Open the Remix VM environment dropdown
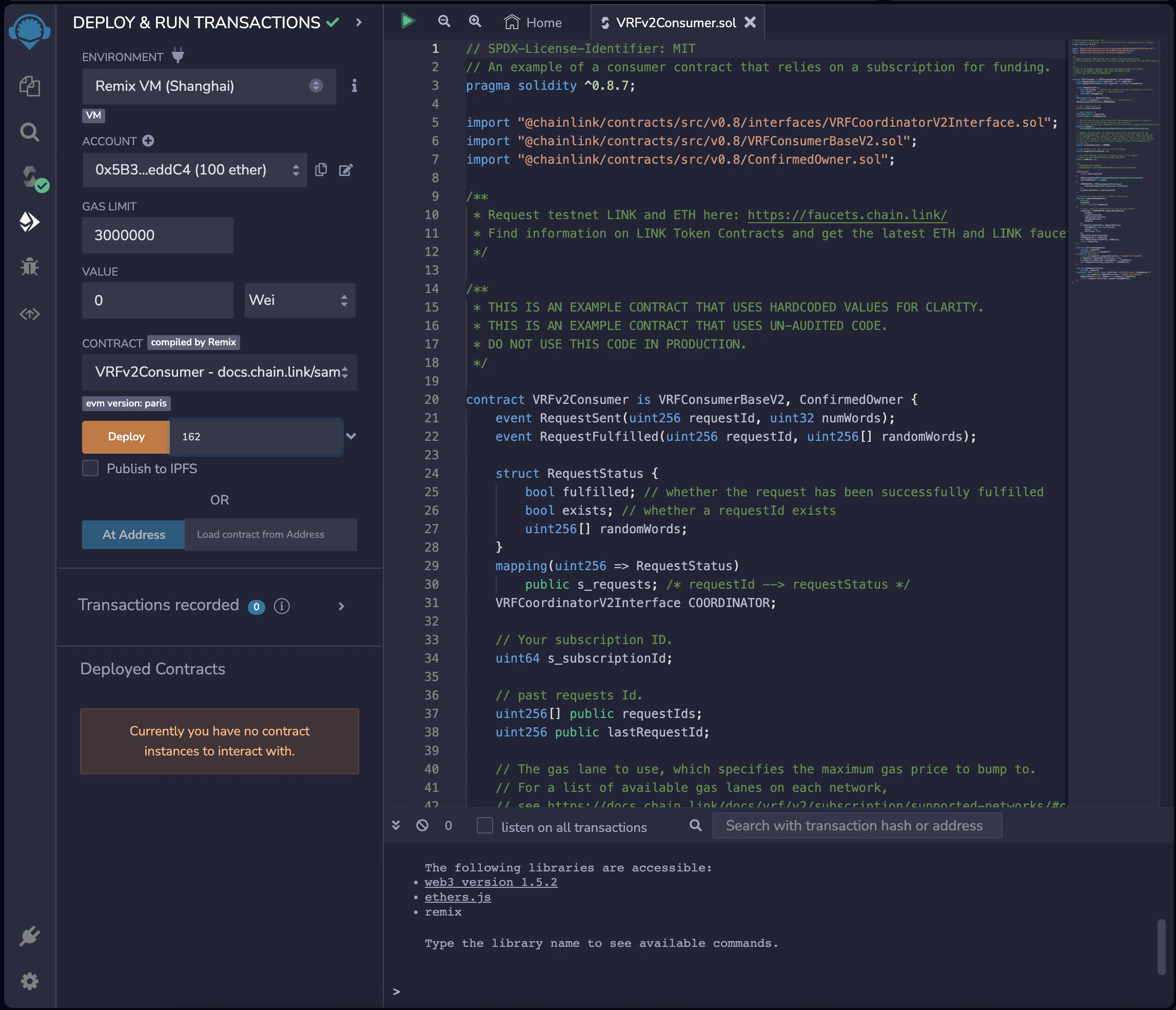1176x1010 pixels. tap(209, 86)
